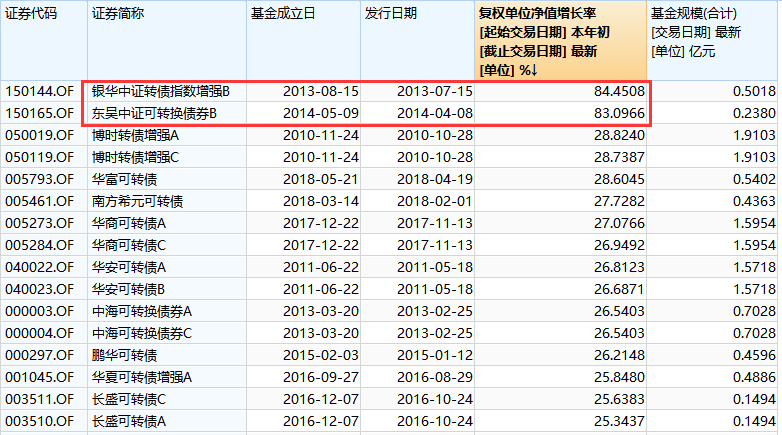Click growth rate value 28.6045
This screenshot has height=435, width=782.
click(x=619, y=179)
